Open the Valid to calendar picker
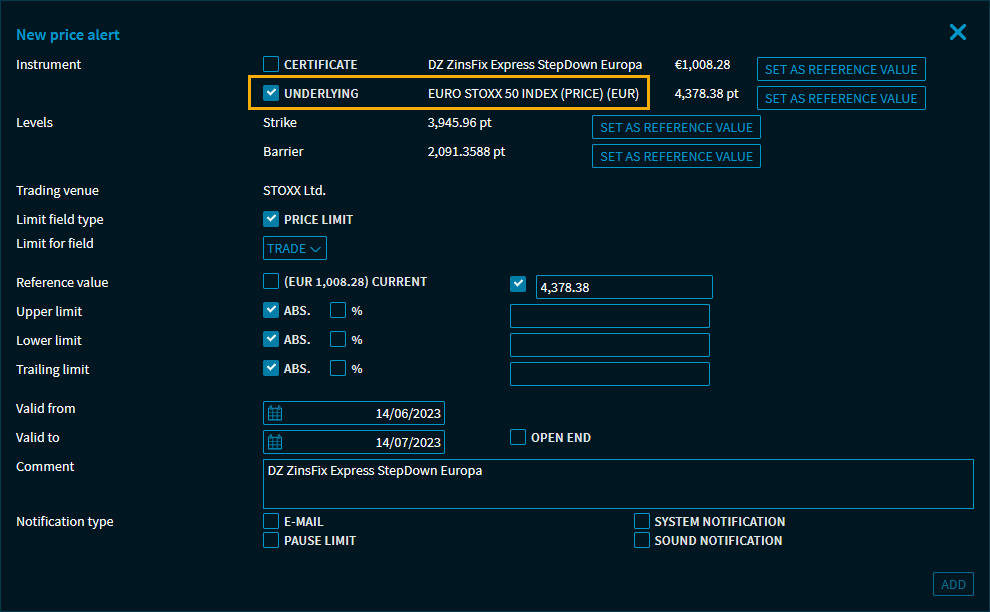The image size is (990, 612). [x=275, y=442]
